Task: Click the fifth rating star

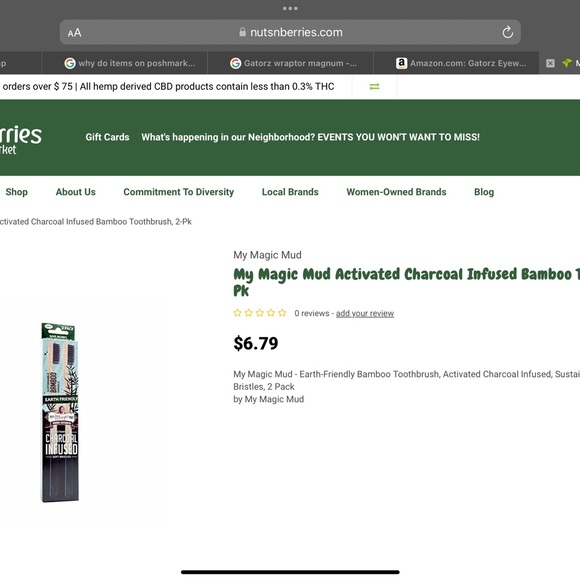Action: pyautogui.click(x=282, y=313)
